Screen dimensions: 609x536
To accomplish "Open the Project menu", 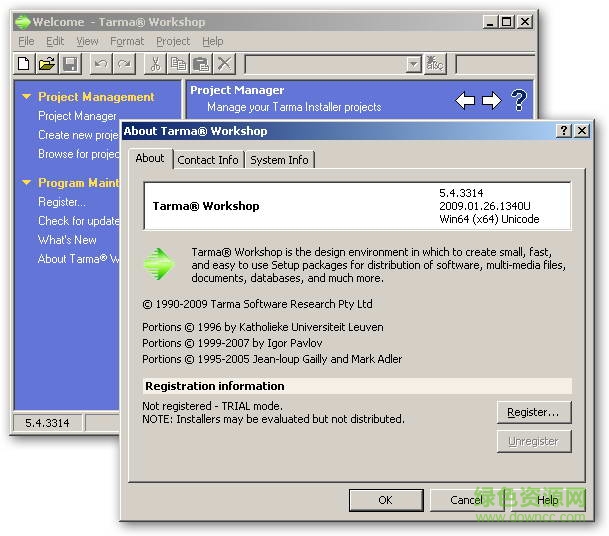I will click(x=173, y=41).
